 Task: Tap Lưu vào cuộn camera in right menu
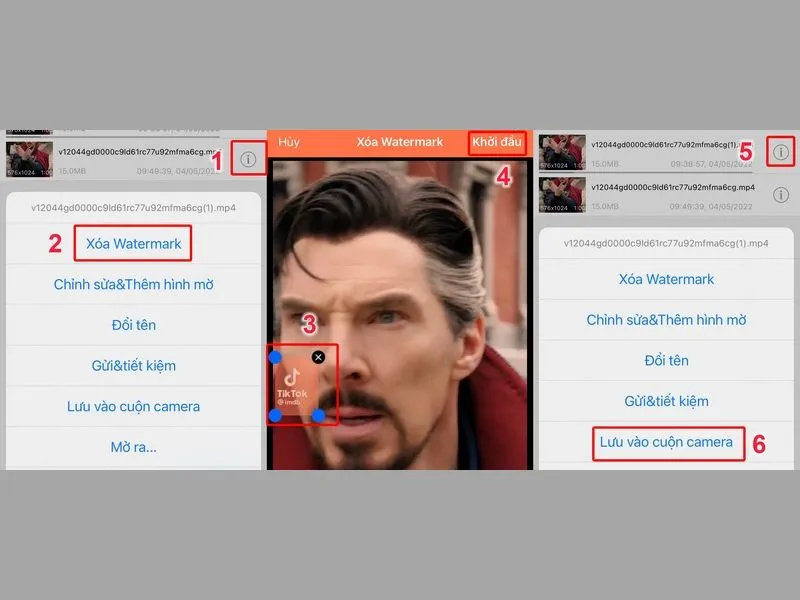(666, 442)
